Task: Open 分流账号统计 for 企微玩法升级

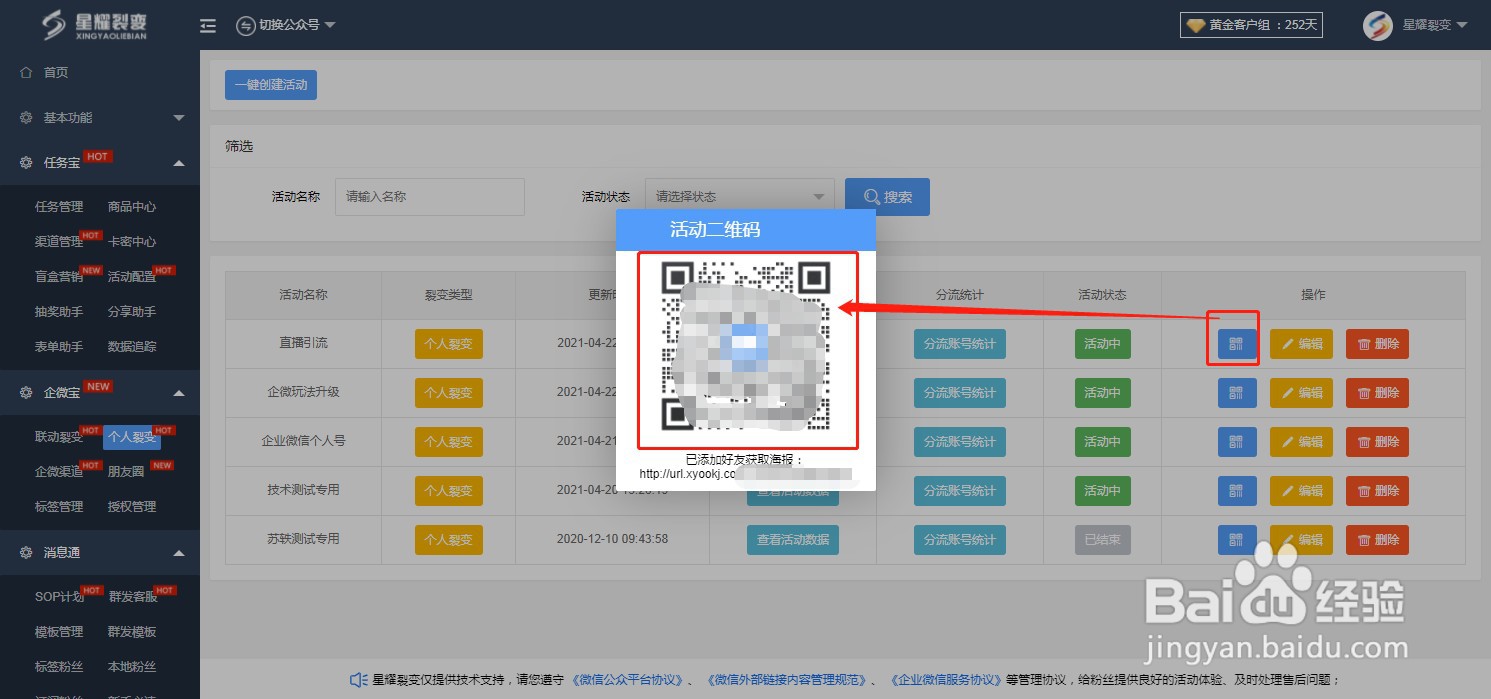Action: [x=959, y=393]
